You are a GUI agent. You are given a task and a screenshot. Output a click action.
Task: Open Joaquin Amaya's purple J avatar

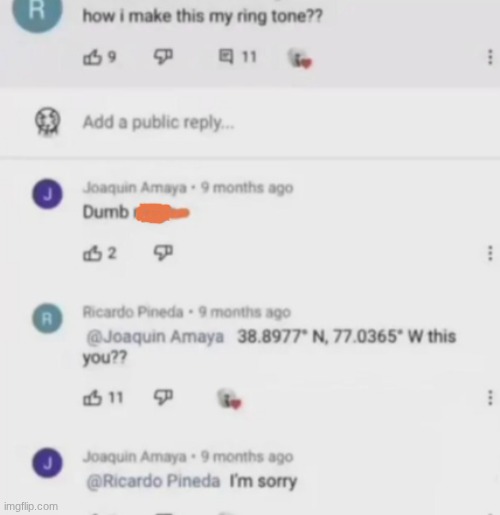[47, 194]
